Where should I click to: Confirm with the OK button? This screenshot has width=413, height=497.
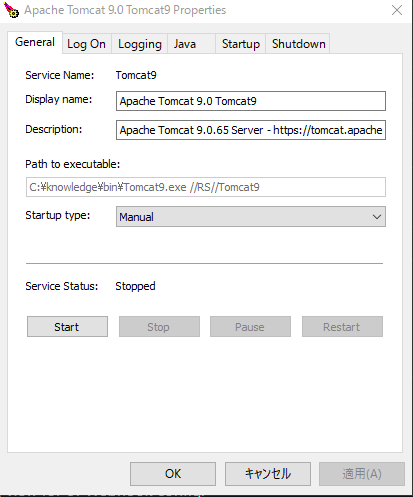pyautogui.click(x=173, y=474)
